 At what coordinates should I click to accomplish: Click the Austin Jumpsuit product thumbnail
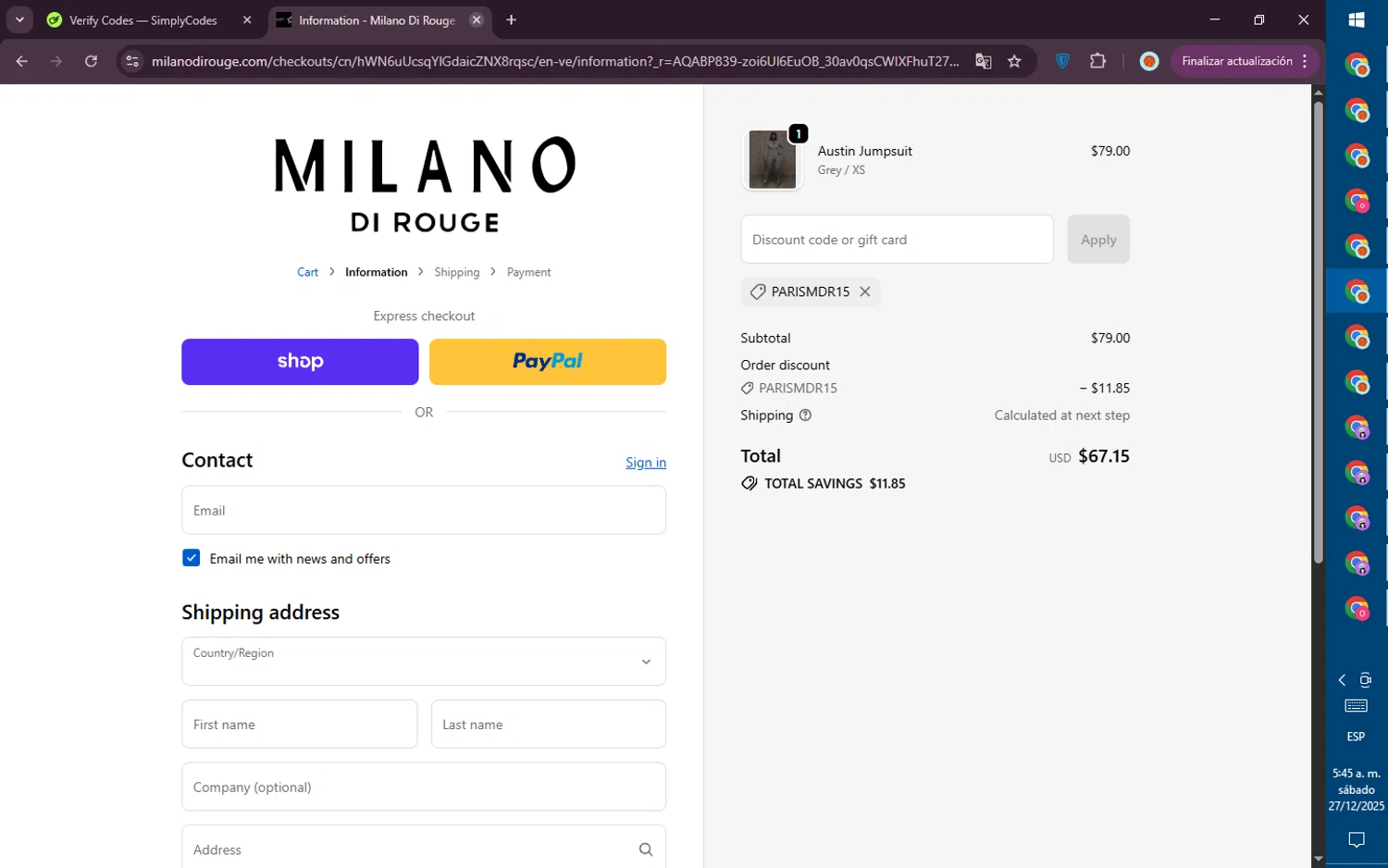pos(773,159)
